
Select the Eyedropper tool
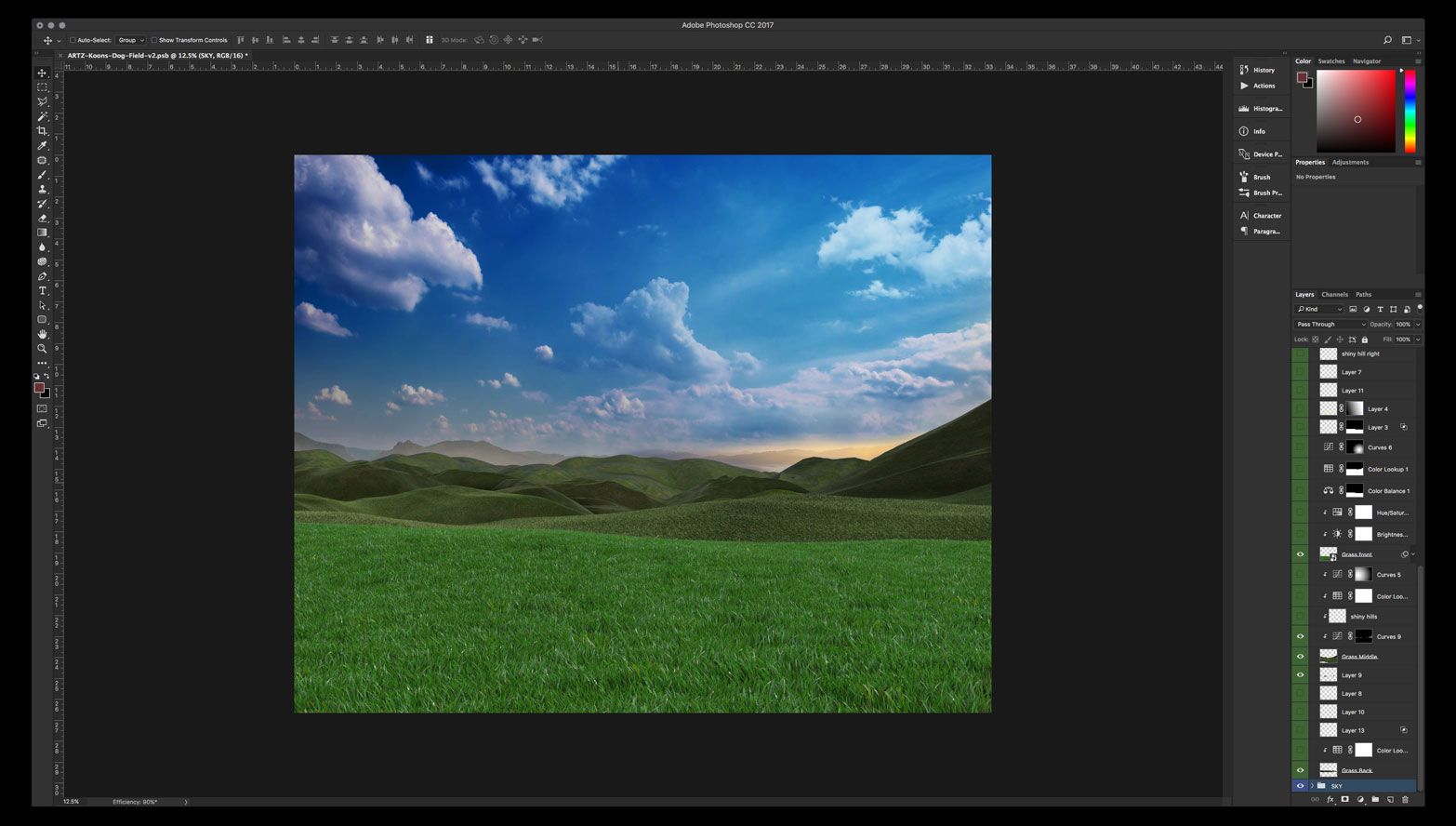click(x=42, y=146)
